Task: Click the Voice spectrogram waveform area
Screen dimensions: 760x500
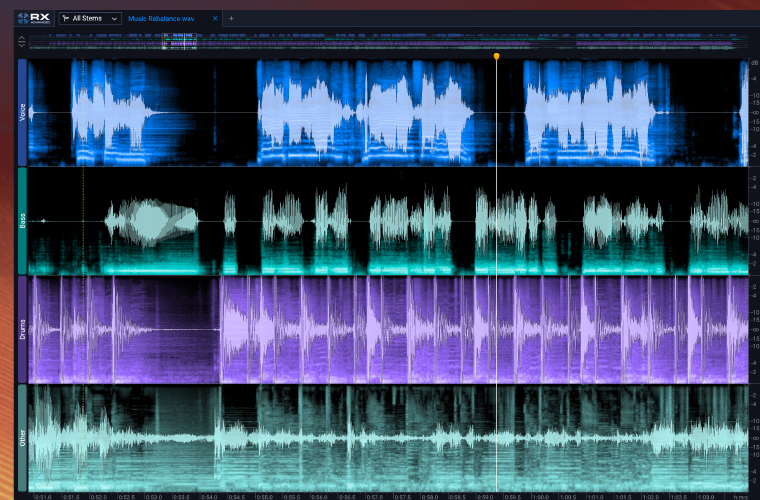Action: pos(380,112)
